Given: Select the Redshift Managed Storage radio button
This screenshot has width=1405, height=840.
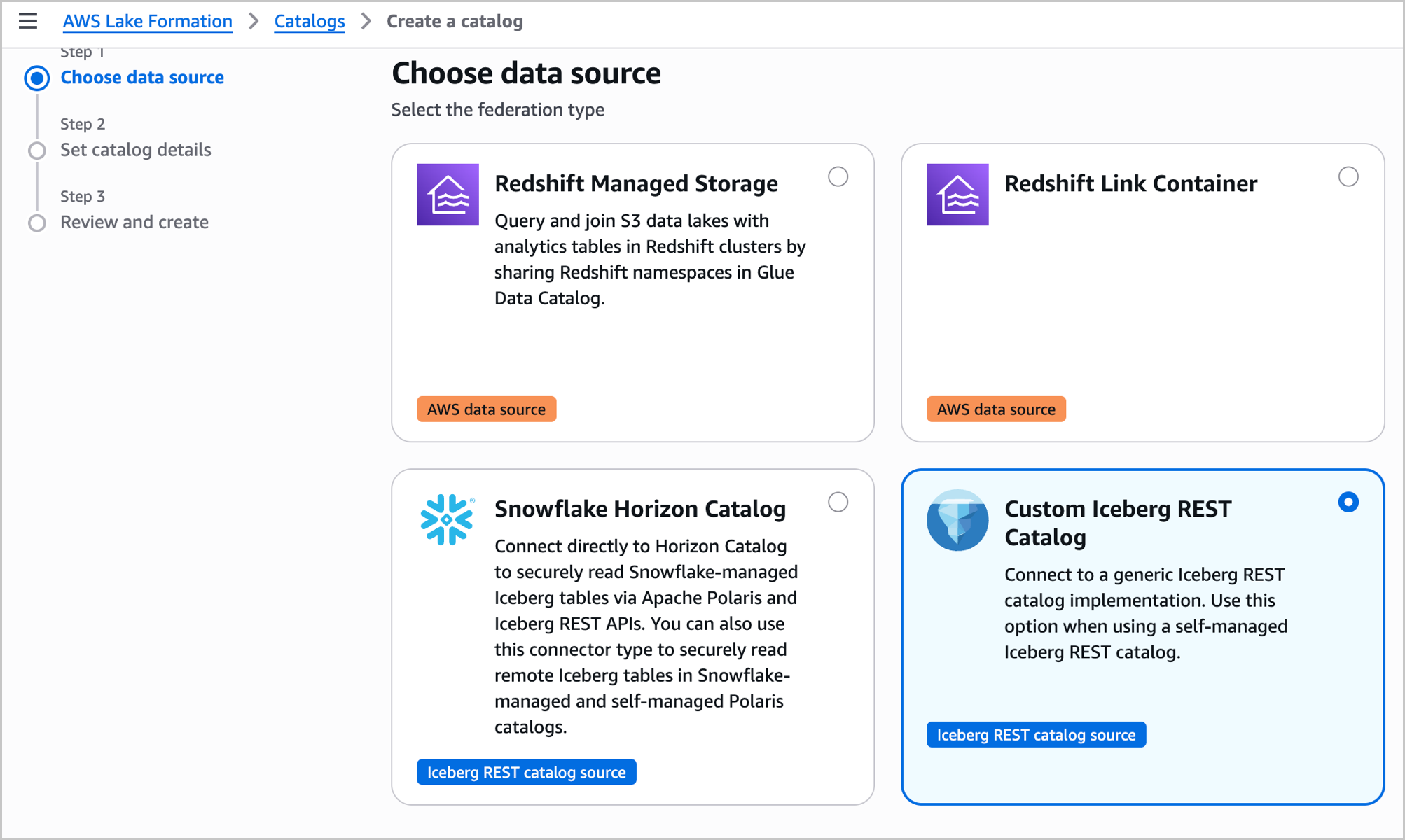Looking at the screenshot, I should tap(838, 176).
